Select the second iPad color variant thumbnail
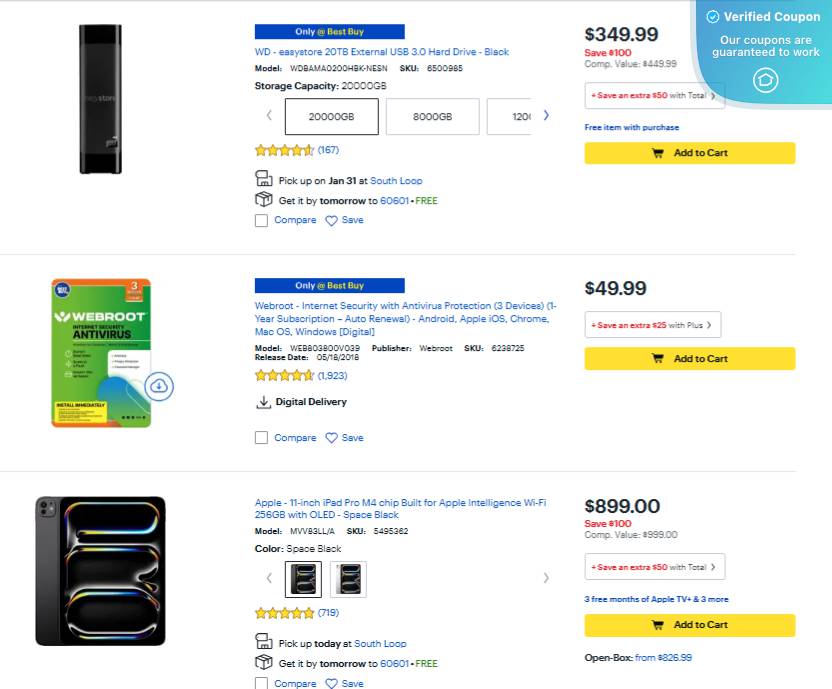Screen dimensions: 832x689 point(347,578)
